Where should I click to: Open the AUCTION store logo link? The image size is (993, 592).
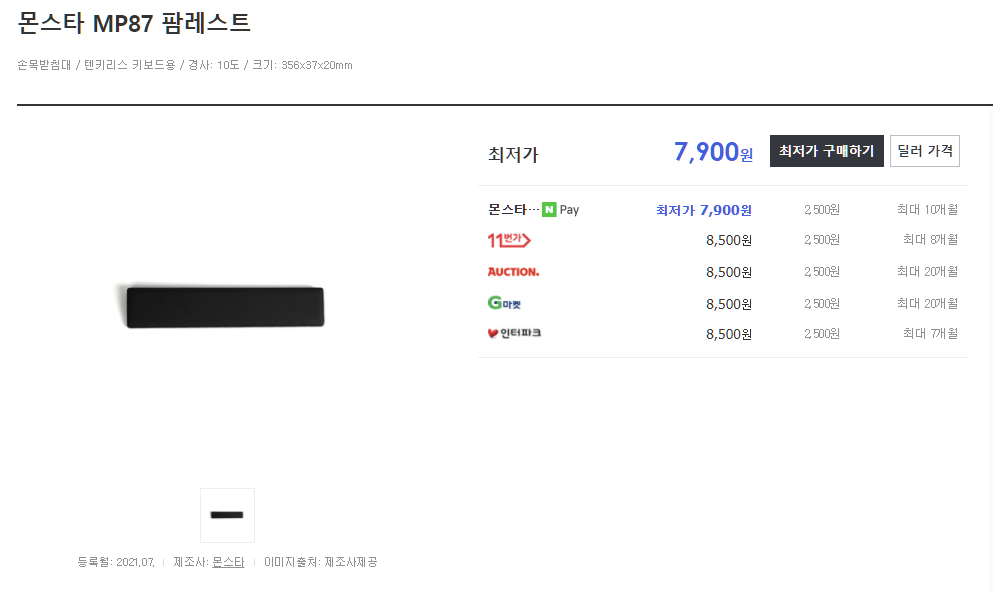click(x=514, y=272)
